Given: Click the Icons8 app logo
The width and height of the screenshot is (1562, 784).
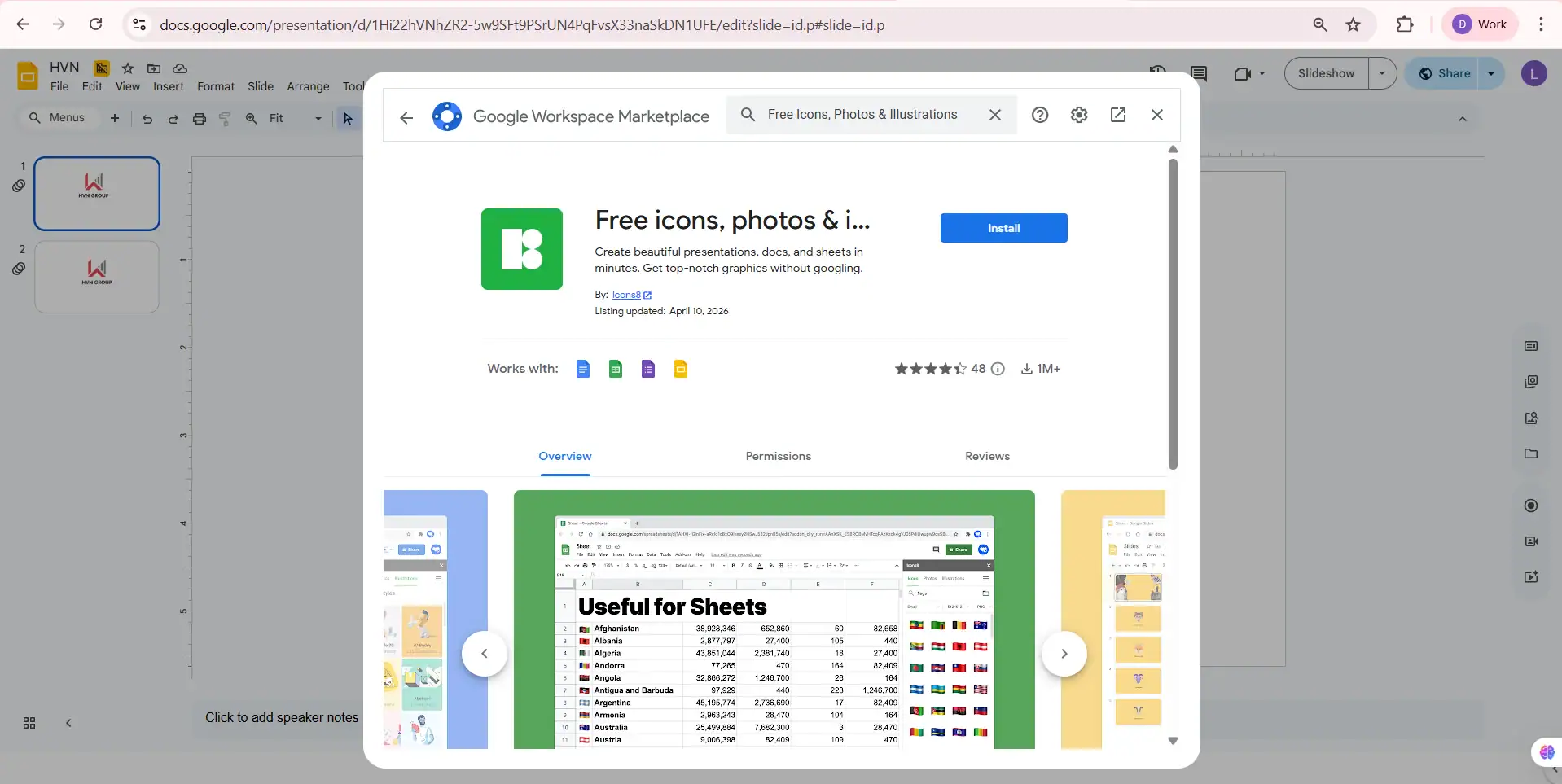Looking at the screenshot, I should 522,249.
